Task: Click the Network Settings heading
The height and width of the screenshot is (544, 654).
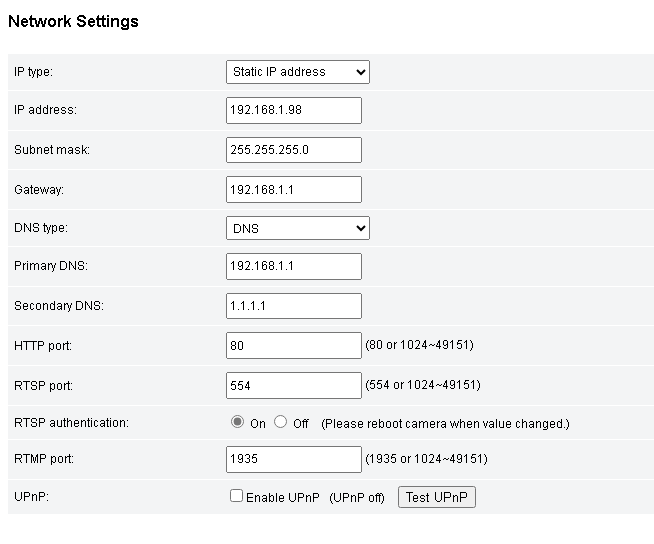Action: coord(73,21)
